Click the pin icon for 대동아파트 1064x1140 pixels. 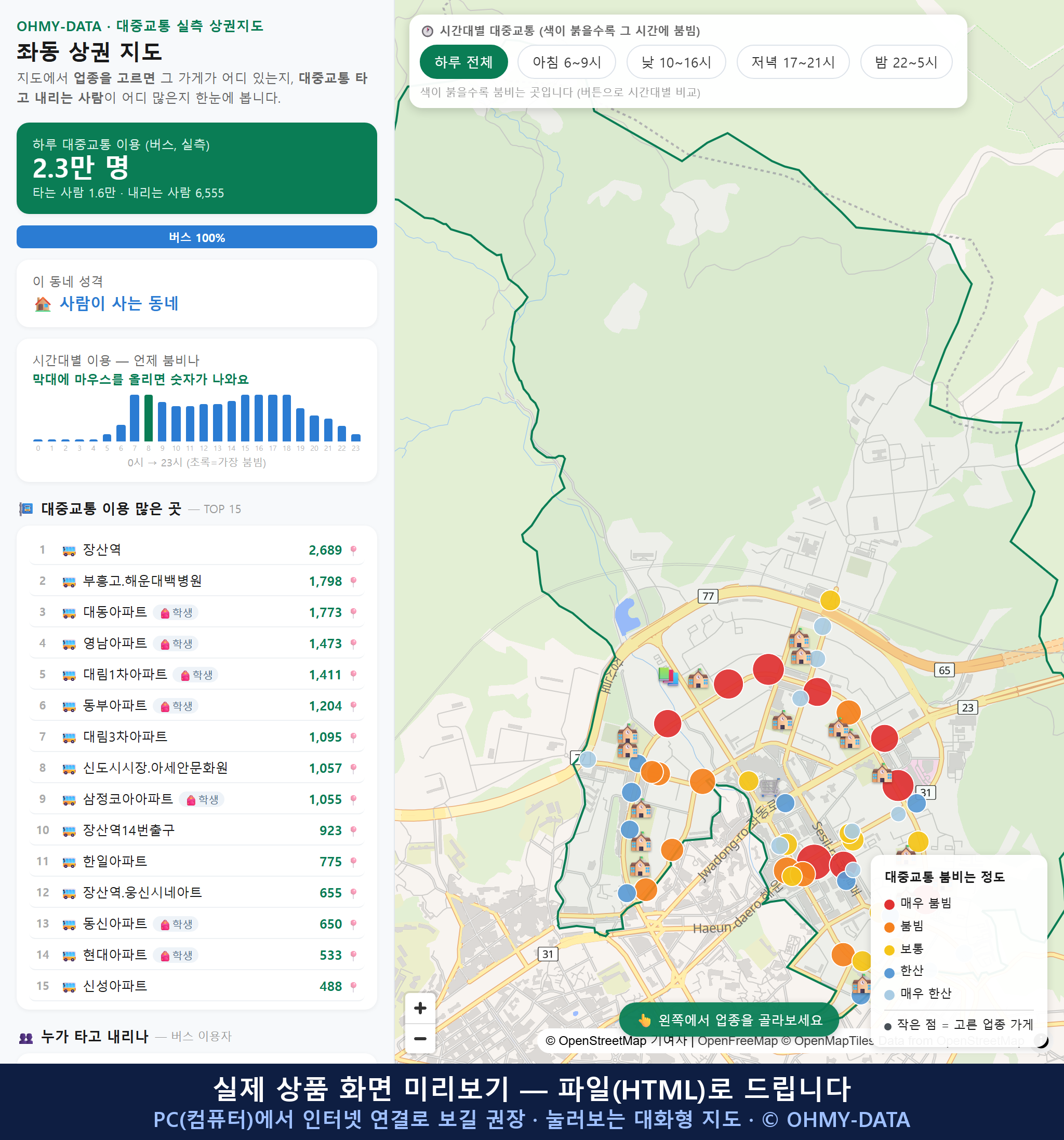pyautogui.click(x=353, y=612)
